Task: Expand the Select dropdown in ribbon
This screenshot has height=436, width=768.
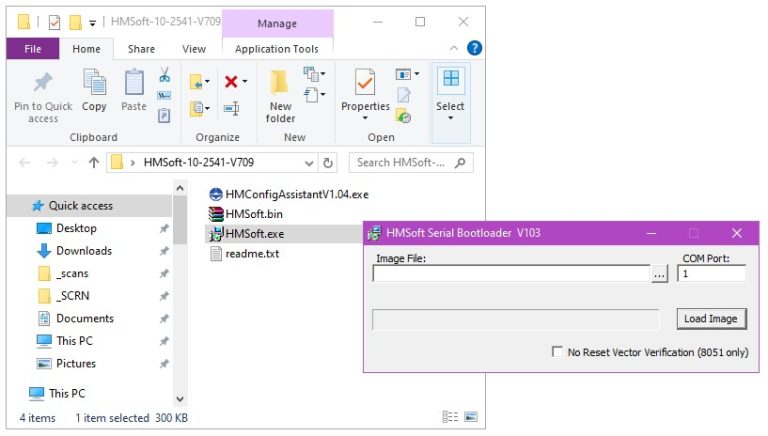Action: 450,117
